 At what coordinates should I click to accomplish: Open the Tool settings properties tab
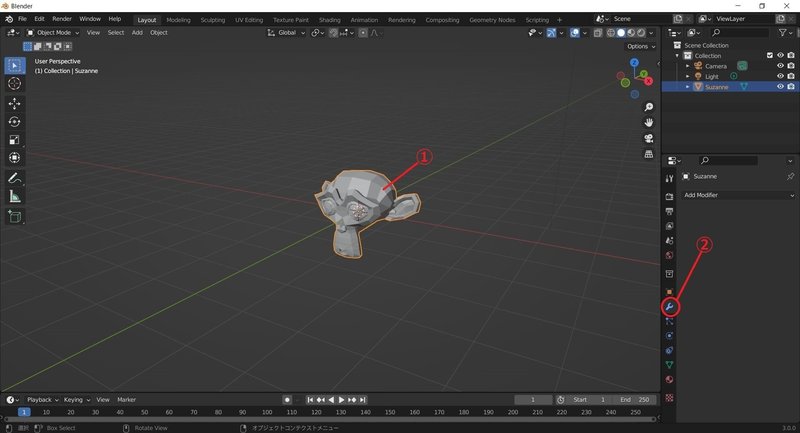coord(669,178)
